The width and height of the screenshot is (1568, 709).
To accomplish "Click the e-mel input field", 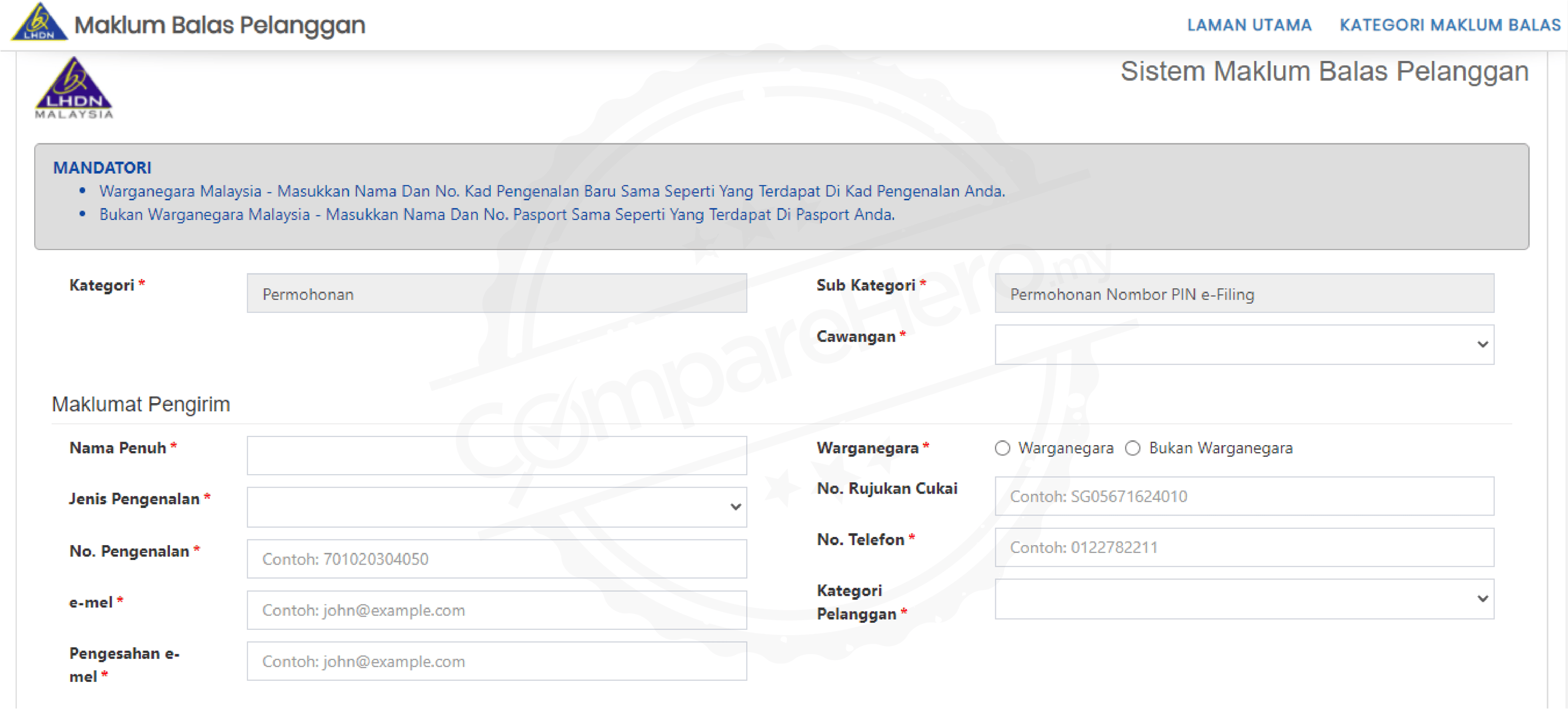I will point(496,610).
